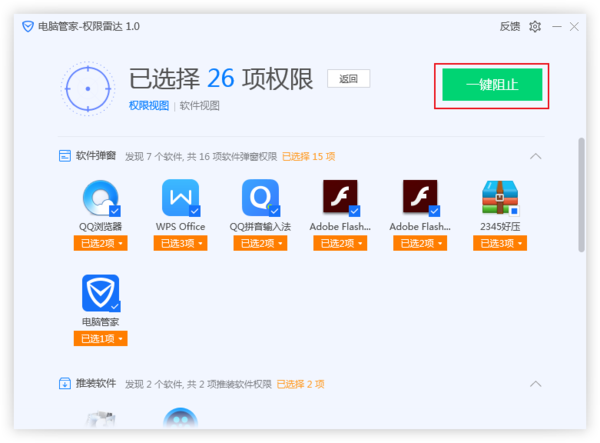600x443 pixels.
Task: Click the title bar shield logo
Action: 28,26
